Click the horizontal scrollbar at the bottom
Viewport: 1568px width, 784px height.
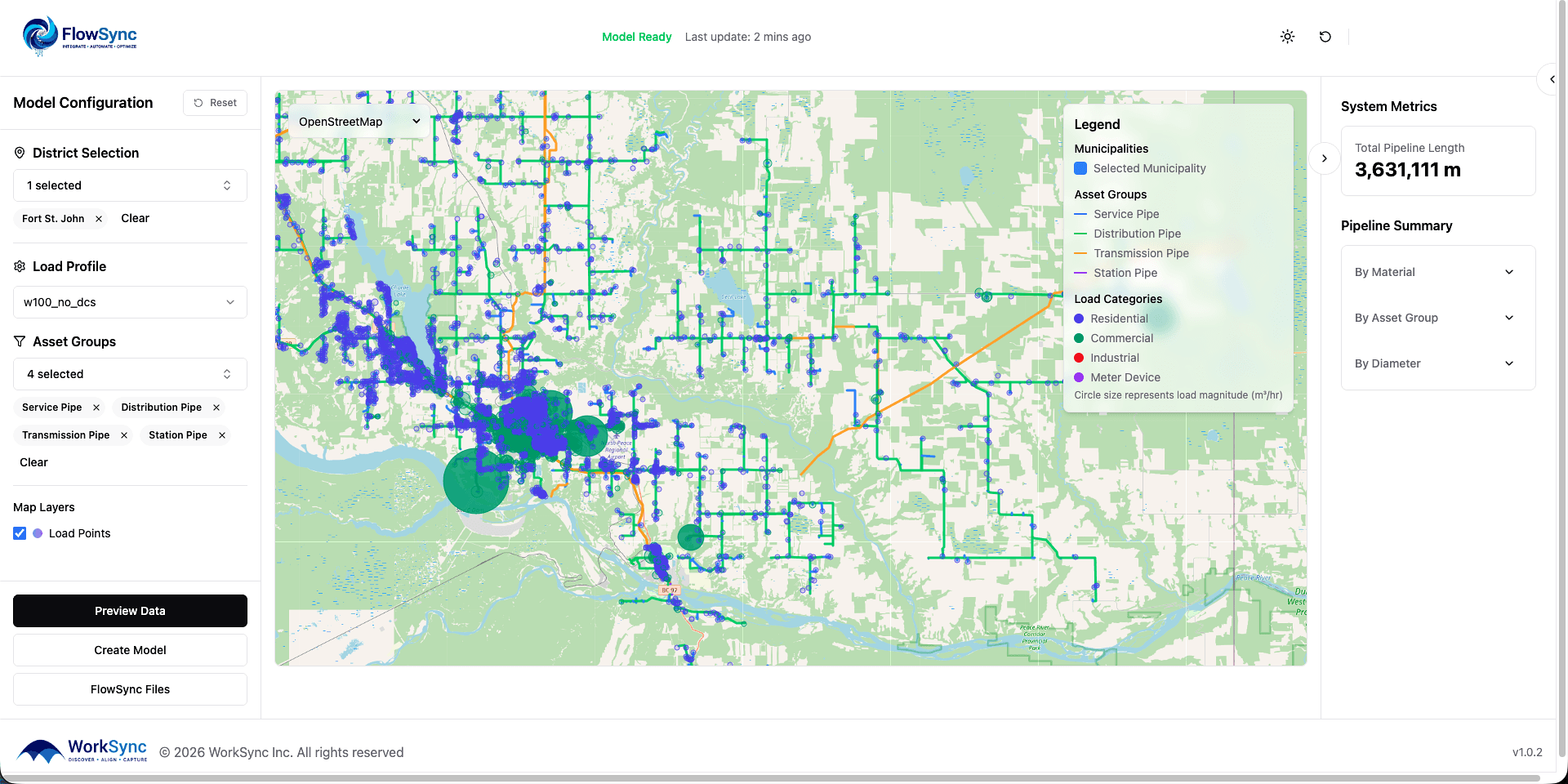coord(772,779)
